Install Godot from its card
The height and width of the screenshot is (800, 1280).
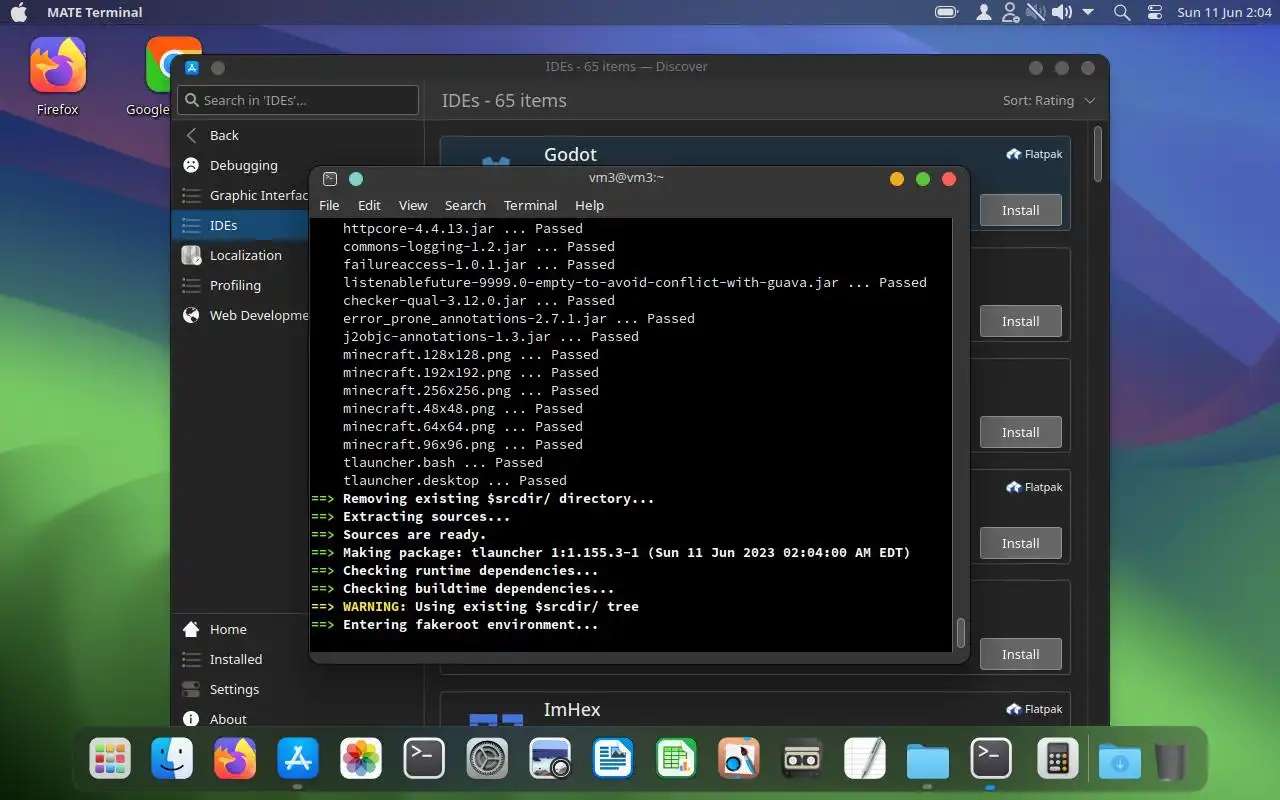tap(1020, 210)
